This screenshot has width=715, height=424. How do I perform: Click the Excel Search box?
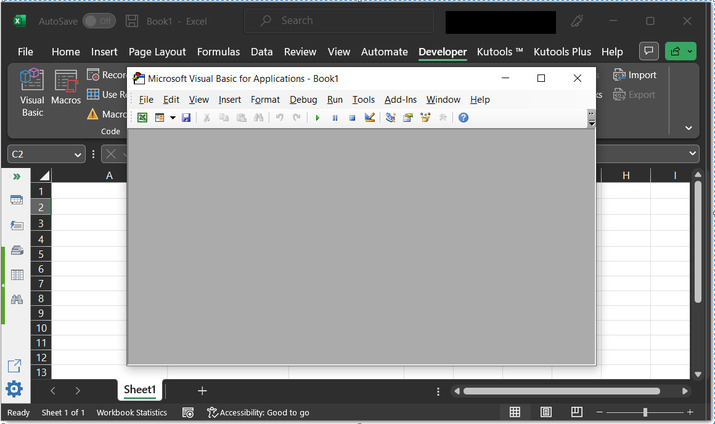coord(339,21)
